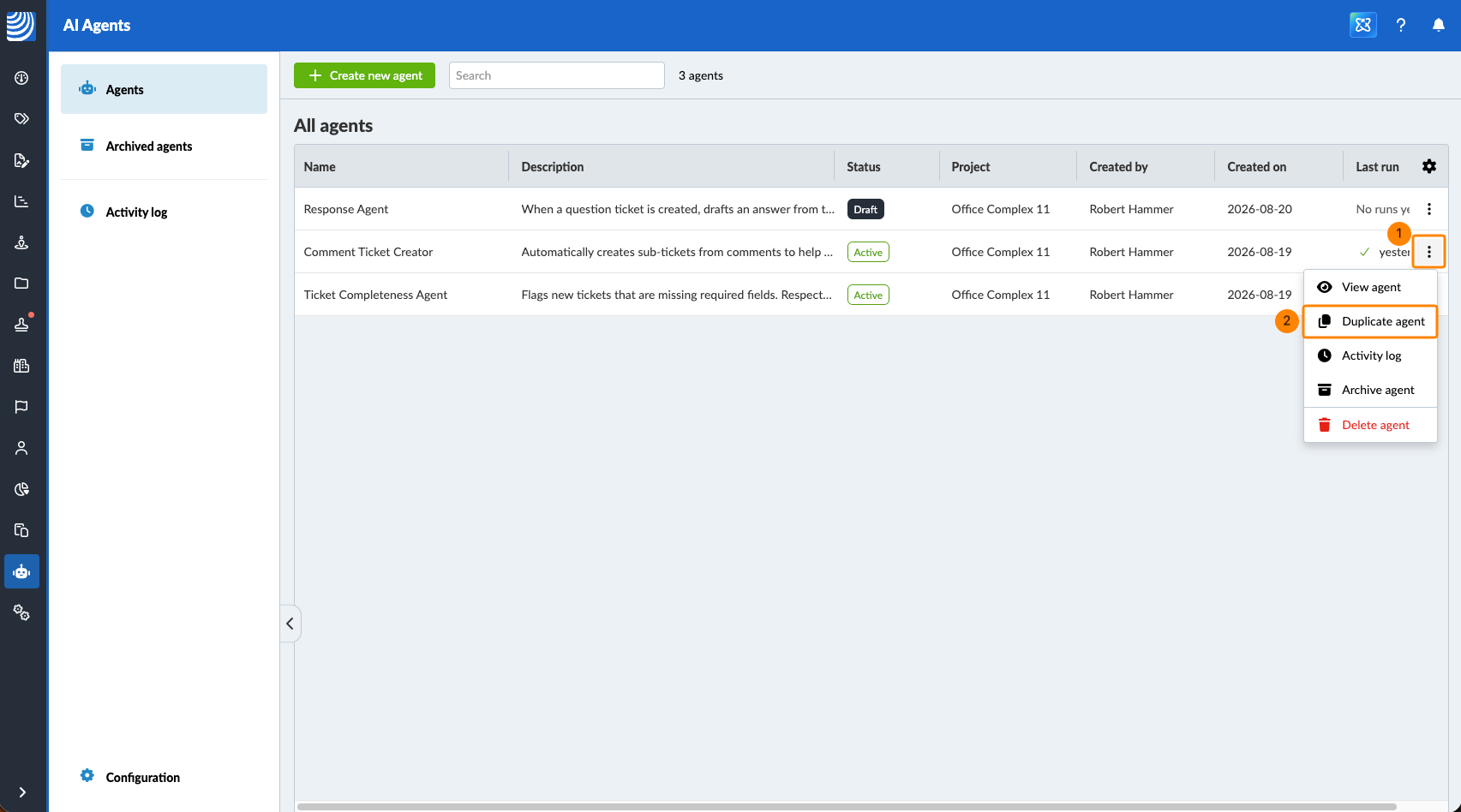Image resolution: width=1461 pixels, height=812 pixels.
Task: Open the bar chart icon in the left rail
Action: click(21, 201)
